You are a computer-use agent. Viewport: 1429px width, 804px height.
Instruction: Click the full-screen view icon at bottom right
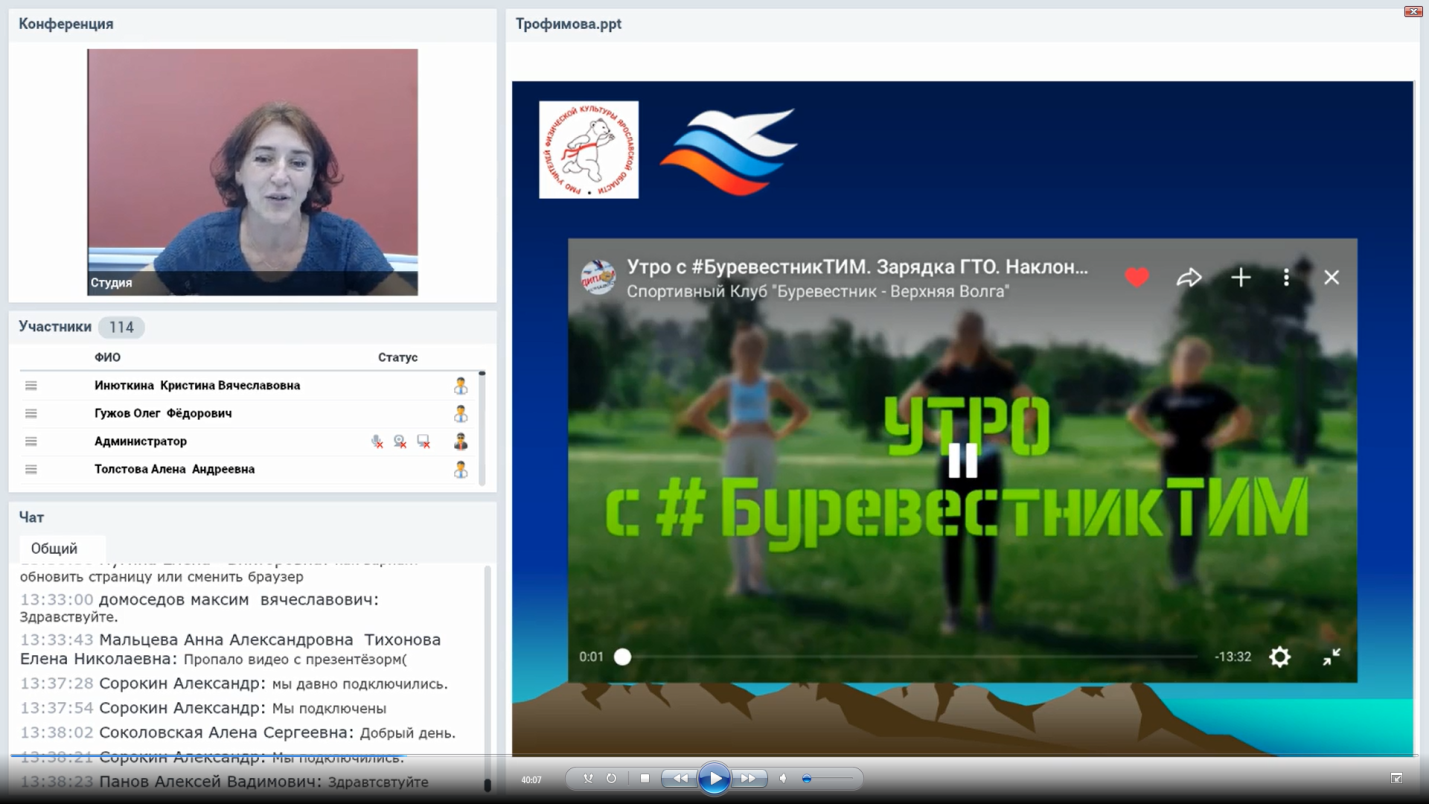(x=1396, y=778)
